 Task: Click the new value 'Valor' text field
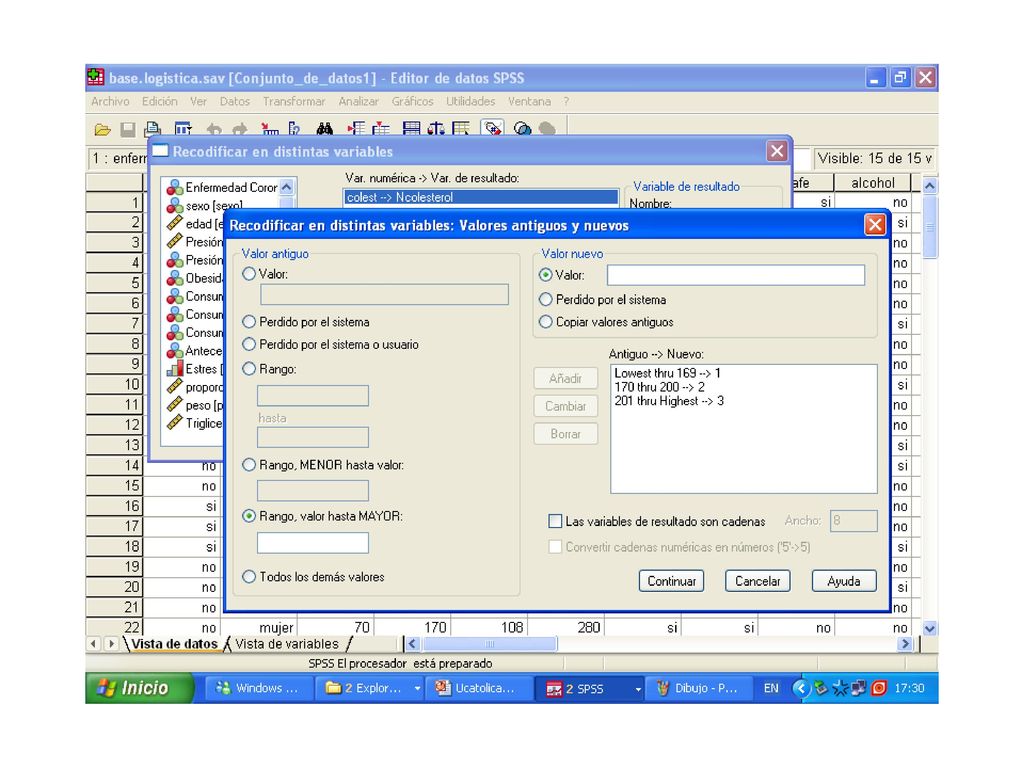735,275
